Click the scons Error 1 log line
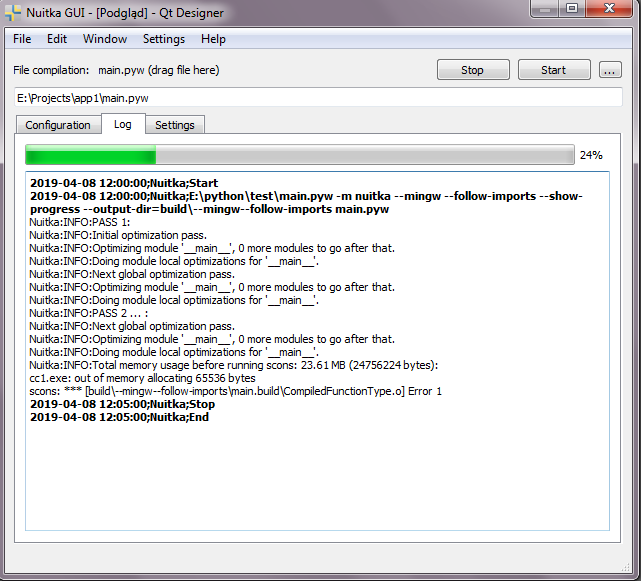 coord(235,391)
